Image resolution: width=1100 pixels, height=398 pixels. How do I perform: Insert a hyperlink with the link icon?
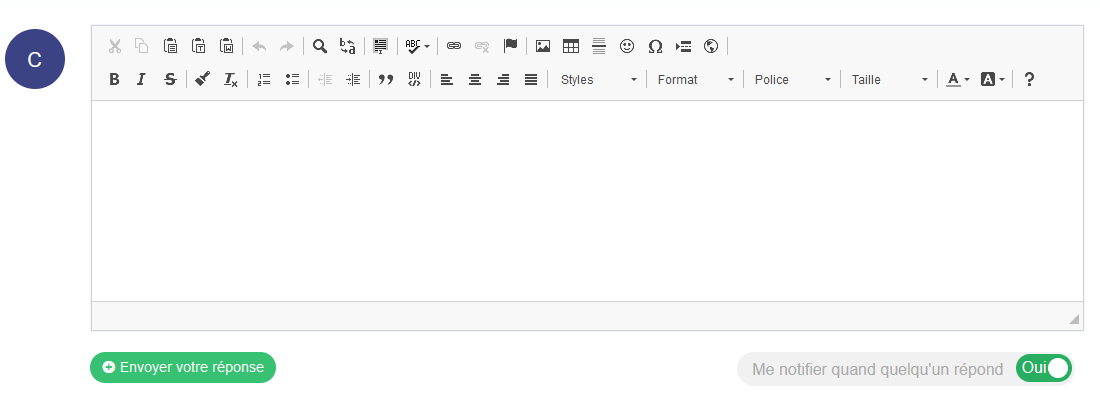tap(454, 46)
